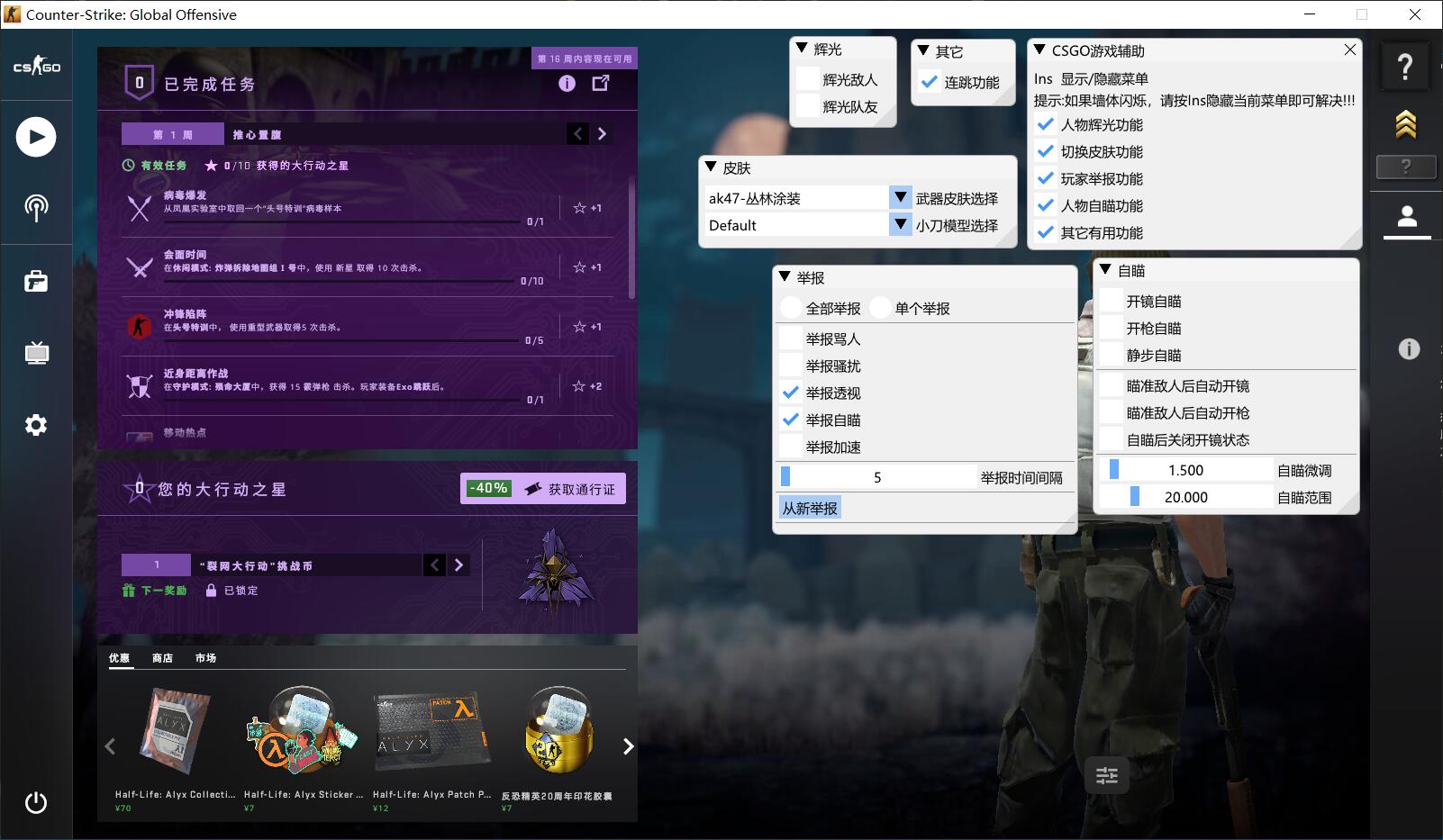Click the star reward of 冲锋陷阵 mission
Image resolution: width=1443 pixels, height=840 pixels.
587,327
